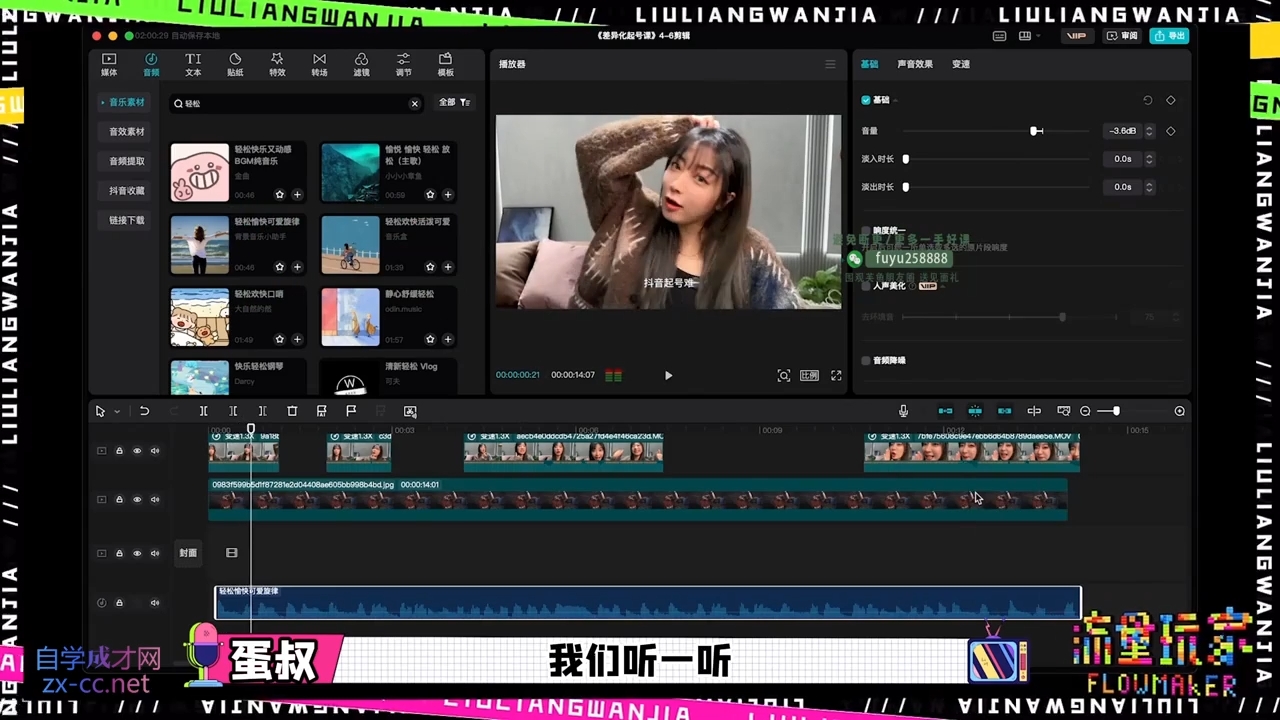Click the split clip tool
Viewport: 1280px width, 720px height.
point(203,411)
